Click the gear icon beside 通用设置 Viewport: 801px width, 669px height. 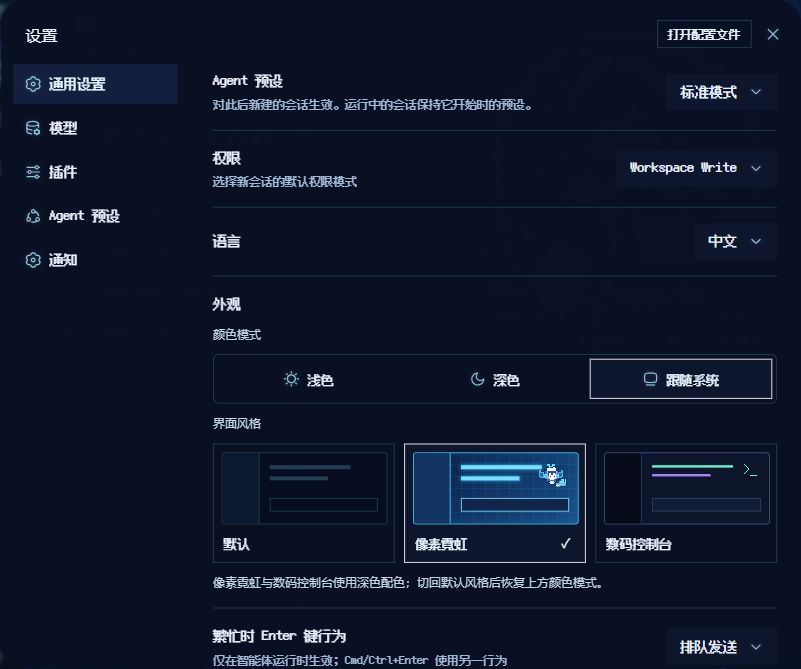click(x=33, y=84)
